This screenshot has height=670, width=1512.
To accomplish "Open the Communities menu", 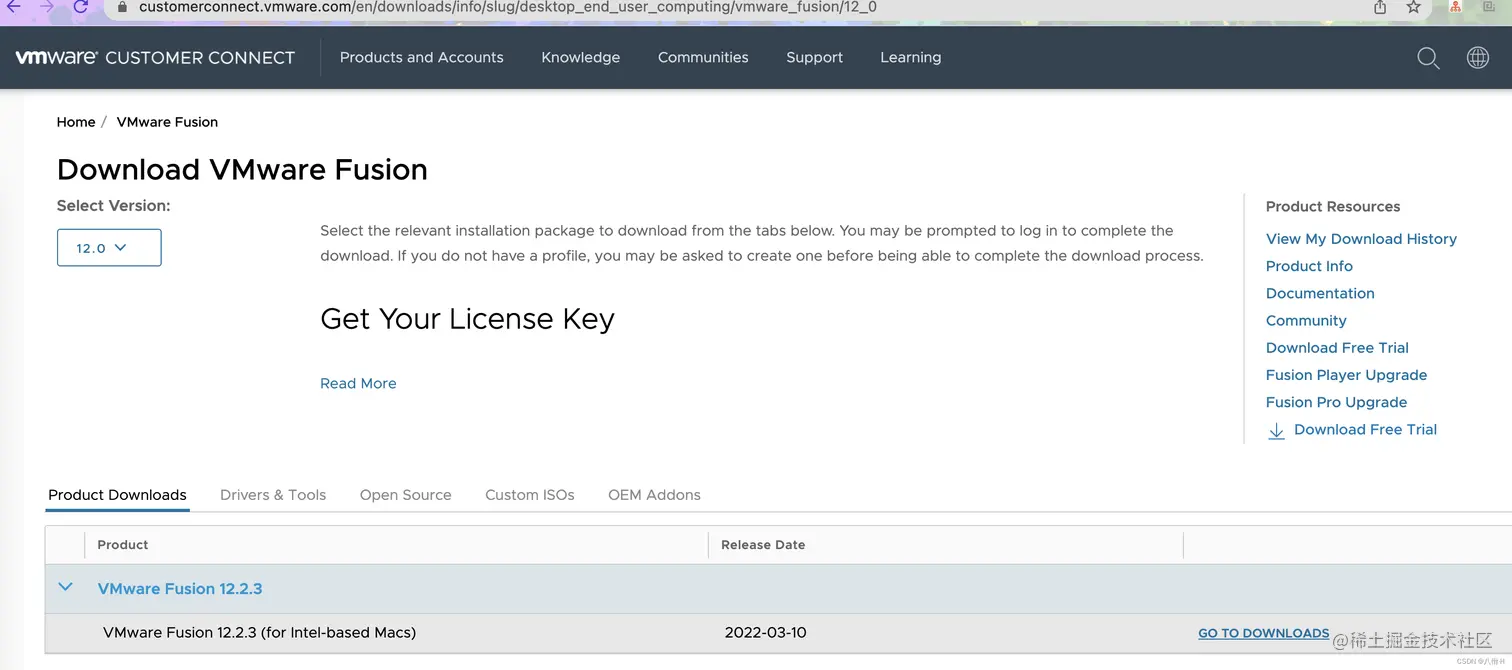I will coord(703,57).
